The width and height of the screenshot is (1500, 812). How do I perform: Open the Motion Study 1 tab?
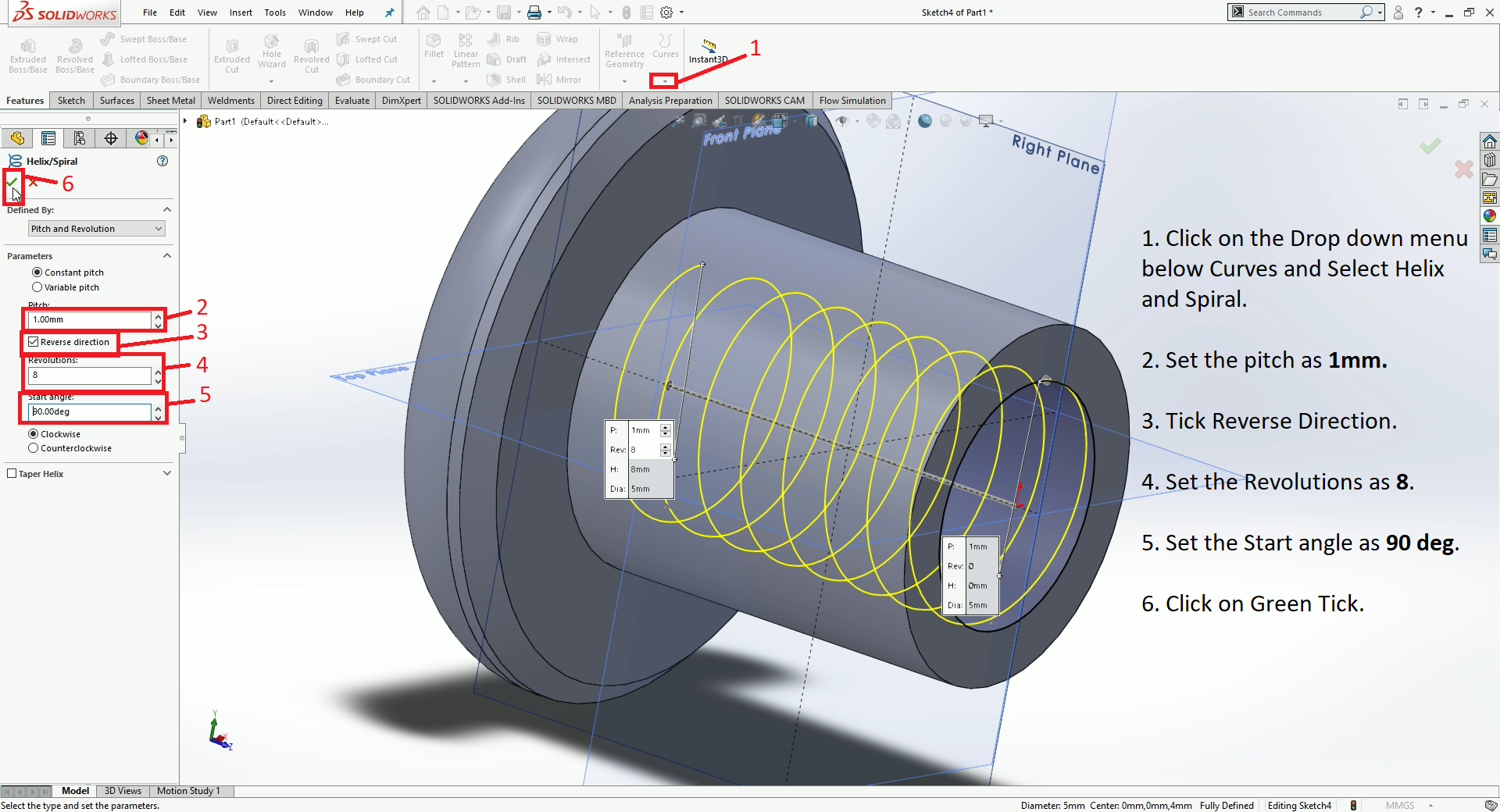click(x=188, y=791)
